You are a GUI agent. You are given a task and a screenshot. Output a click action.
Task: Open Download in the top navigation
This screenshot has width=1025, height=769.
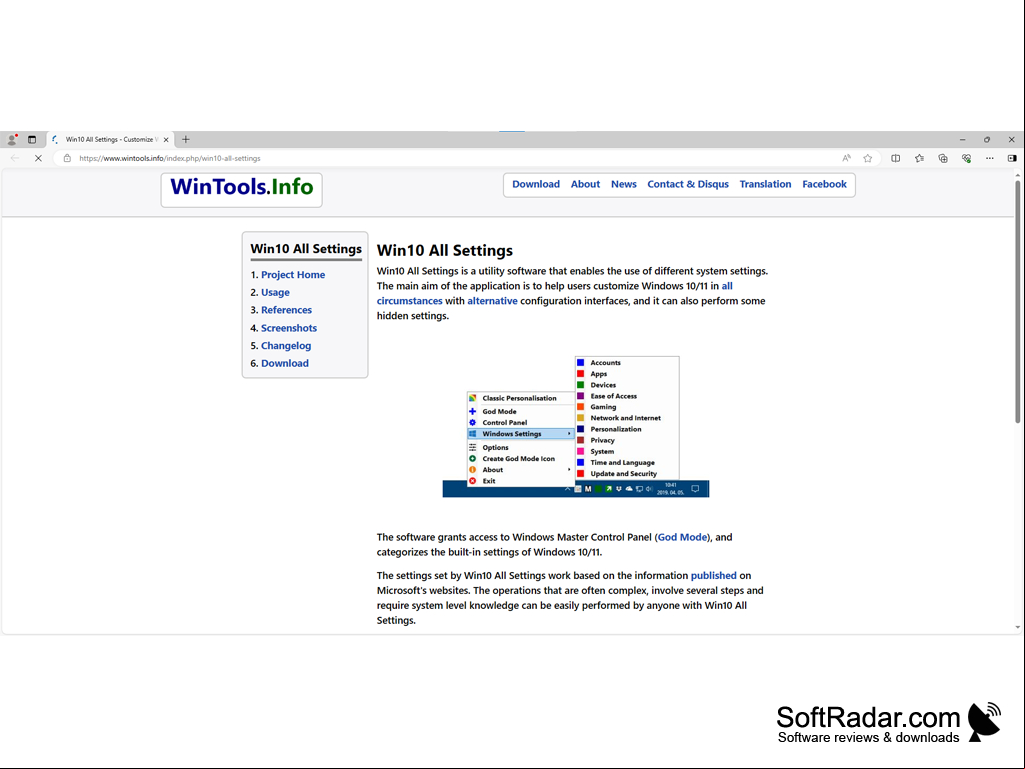point(536,184)
